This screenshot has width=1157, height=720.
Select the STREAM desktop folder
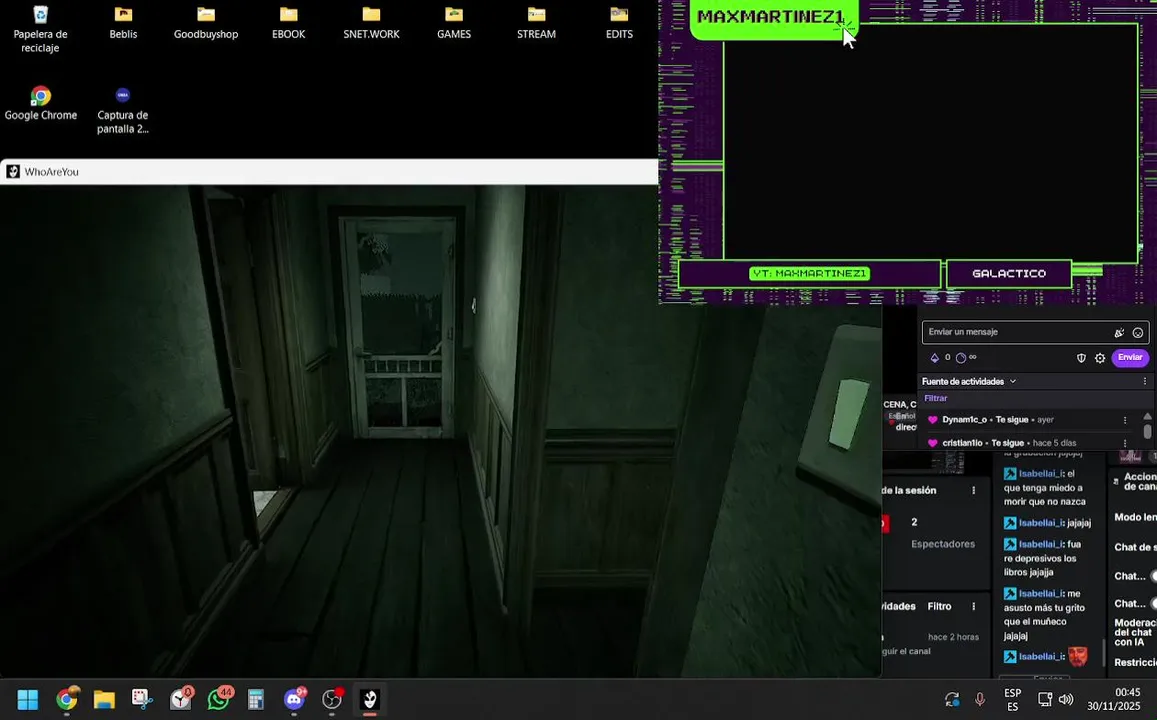point(536,22)
